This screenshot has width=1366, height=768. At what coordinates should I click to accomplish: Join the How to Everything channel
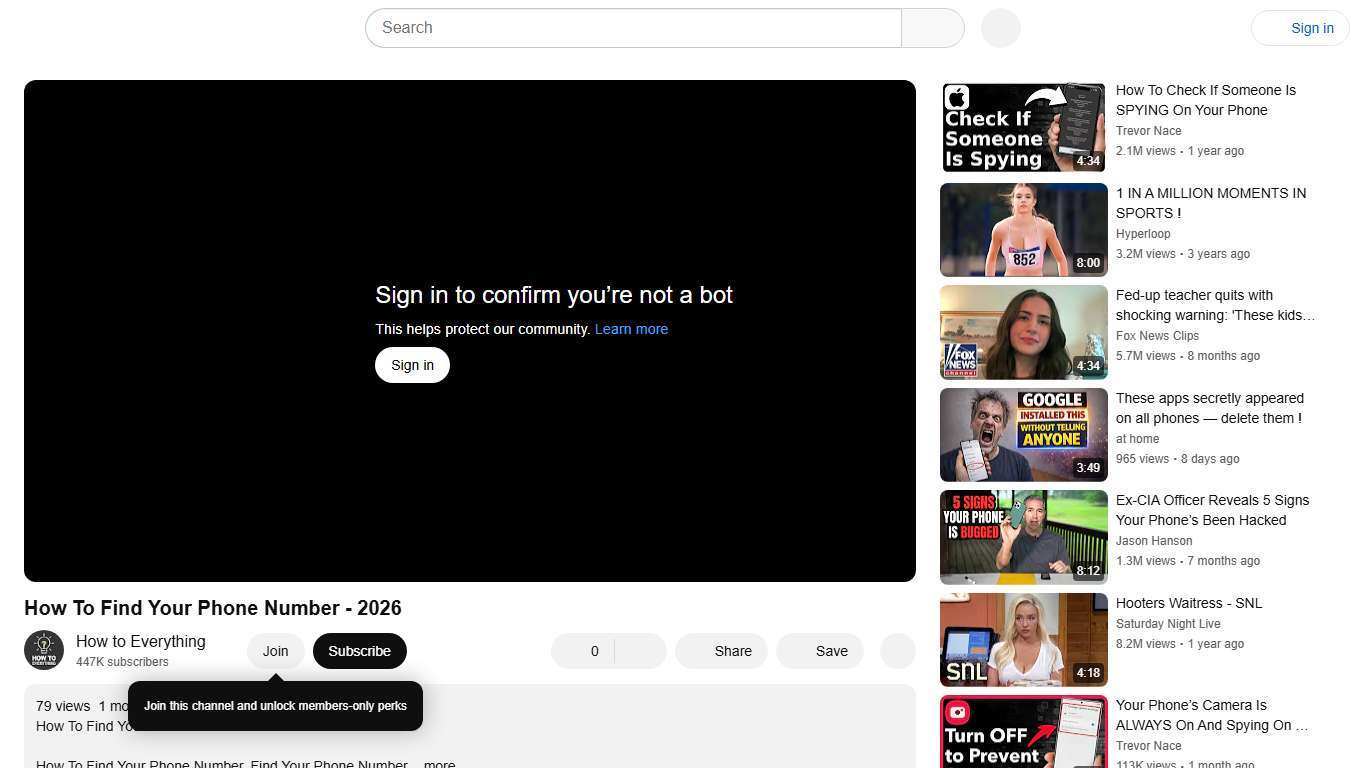pos(275,651)
